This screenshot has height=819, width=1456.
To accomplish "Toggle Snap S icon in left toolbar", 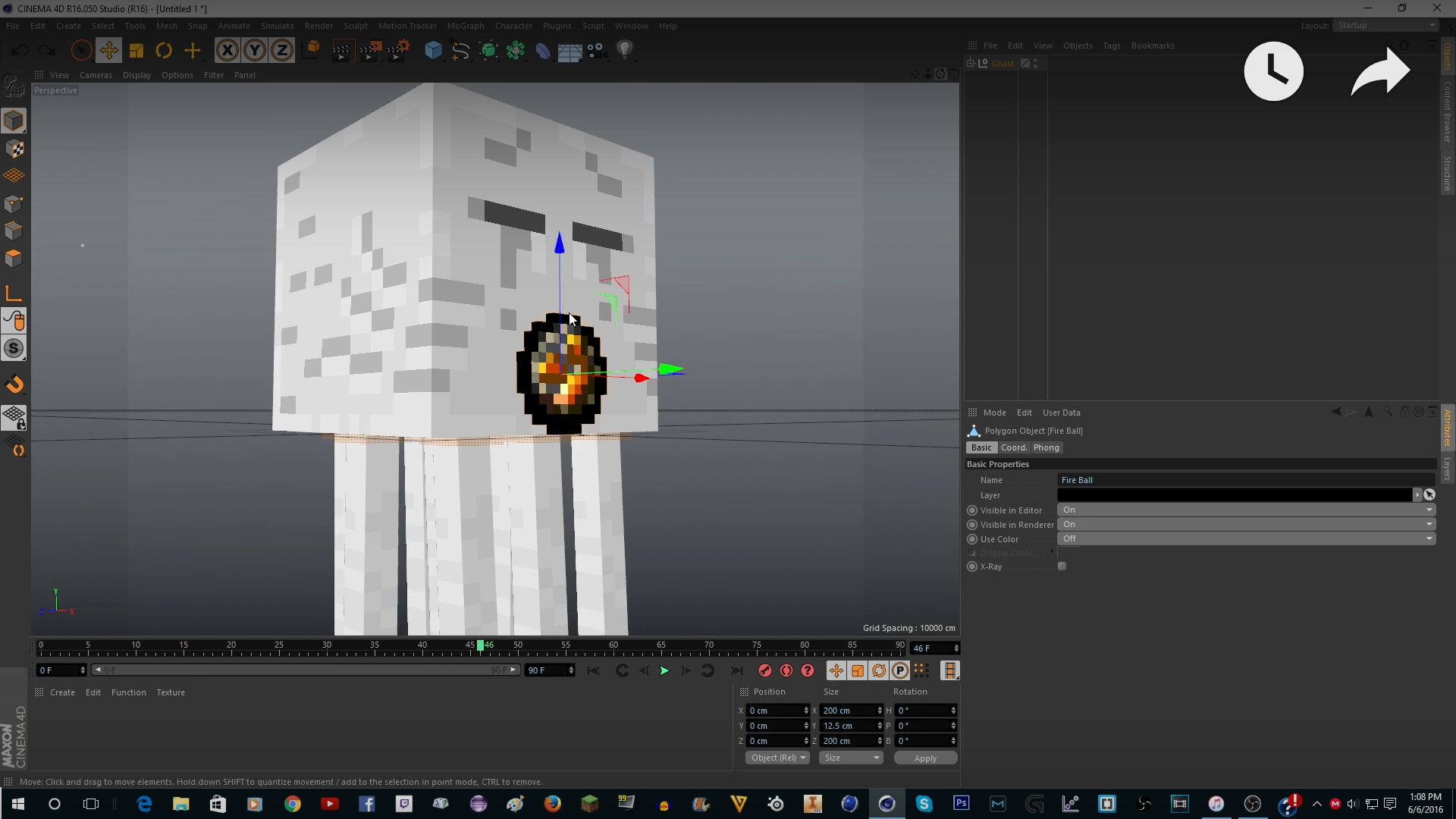I will pyautogui.click(x=14, y=348).
